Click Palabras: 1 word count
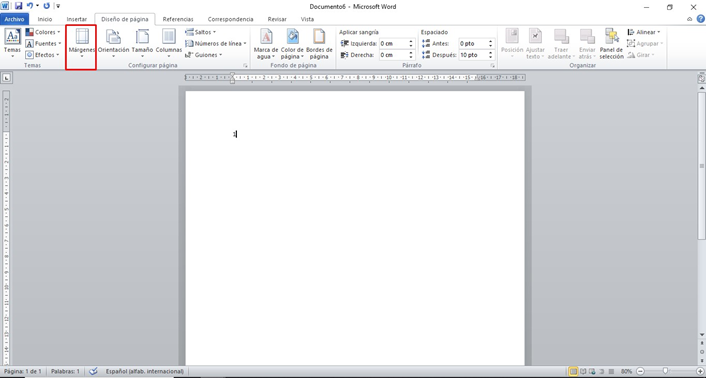 (x=65, y=371)
